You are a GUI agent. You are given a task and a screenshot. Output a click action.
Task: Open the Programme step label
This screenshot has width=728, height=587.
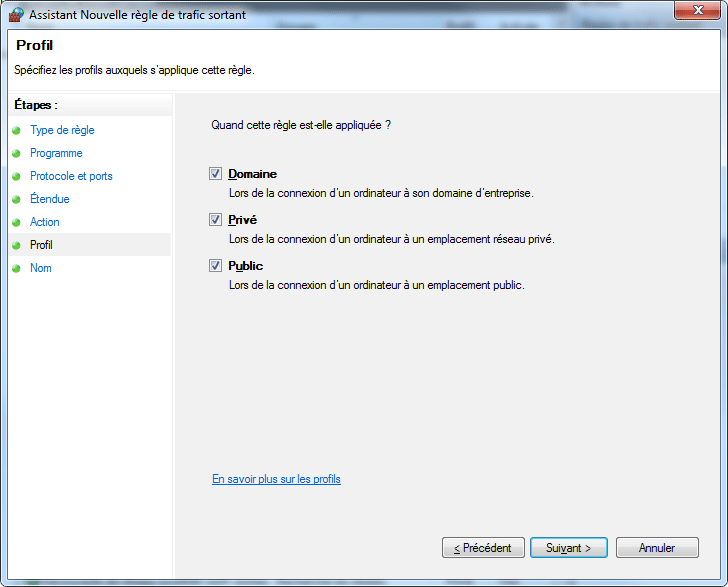point(56,153)
